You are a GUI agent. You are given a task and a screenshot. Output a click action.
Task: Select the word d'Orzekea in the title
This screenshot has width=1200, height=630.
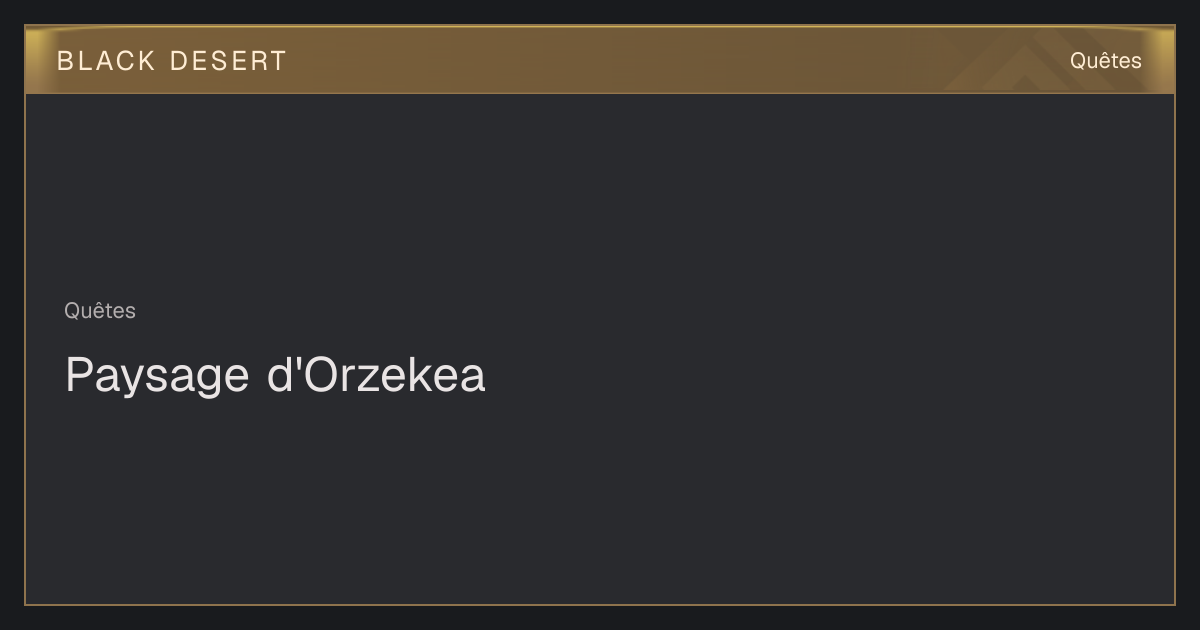pyautogui.click(x=376, y=375)
